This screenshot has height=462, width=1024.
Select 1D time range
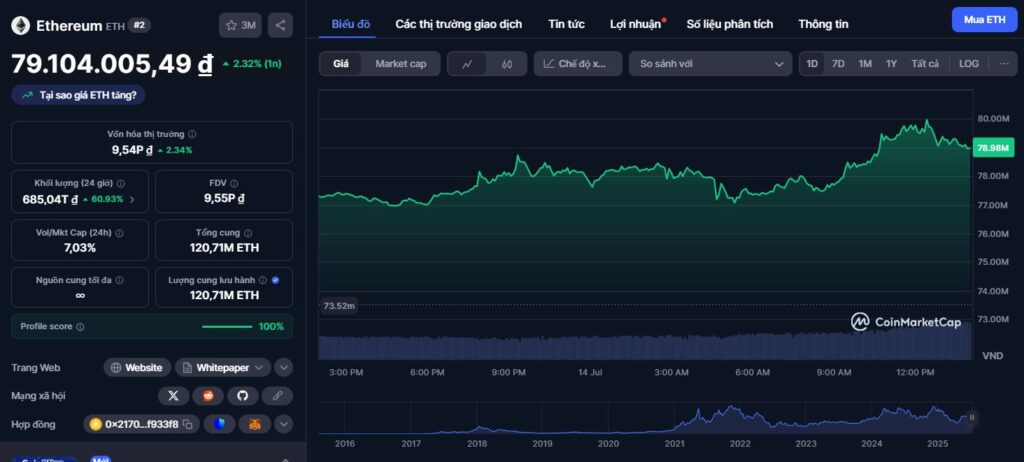tap(812, 63)
